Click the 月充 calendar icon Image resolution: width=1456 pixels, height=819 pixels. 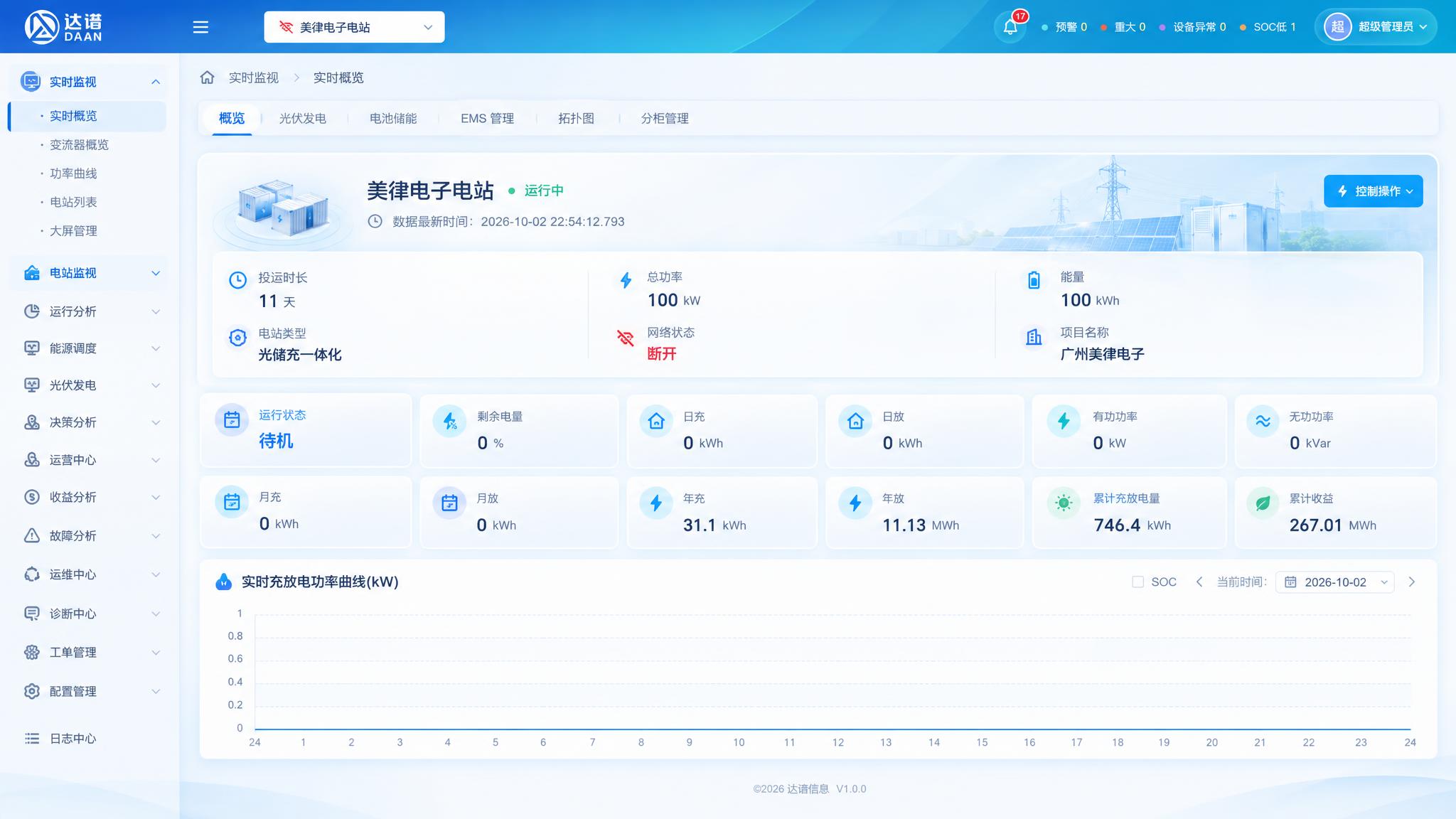pyautogui.click(x=232, y=502)
